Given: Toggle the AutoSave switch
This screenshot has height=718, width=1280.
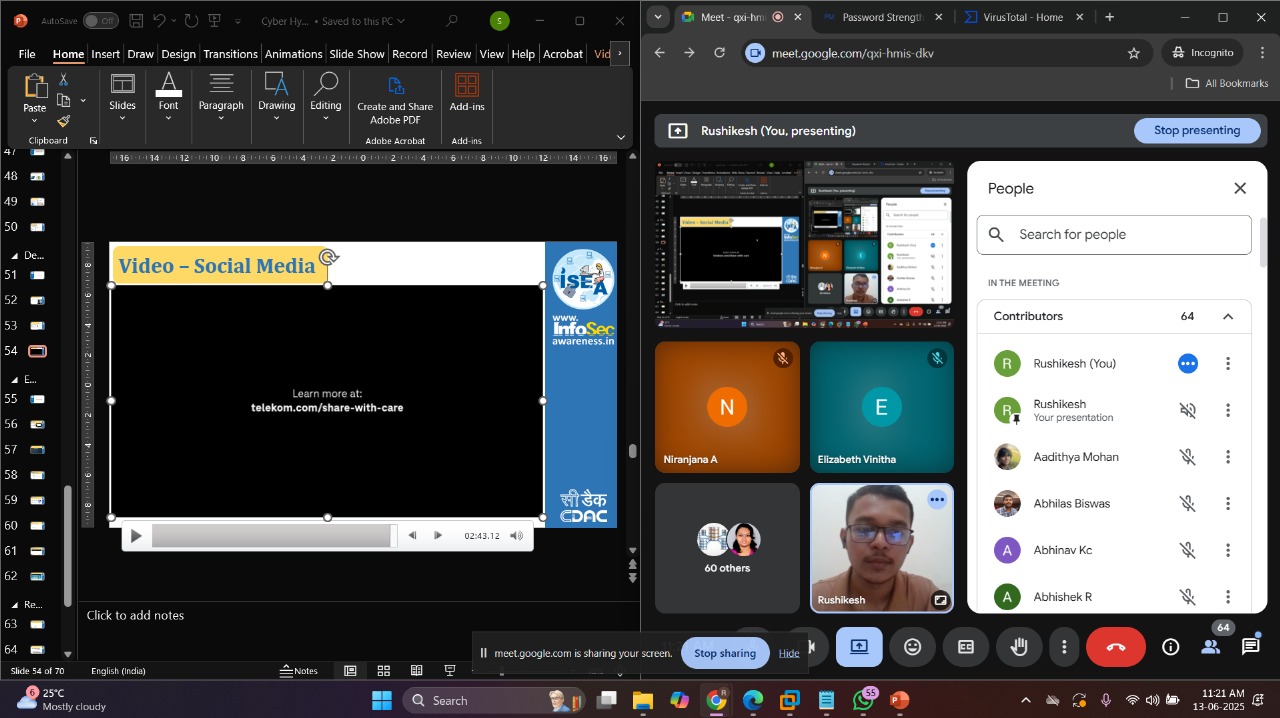Looking at the screenshot, I should pos(100,21).
